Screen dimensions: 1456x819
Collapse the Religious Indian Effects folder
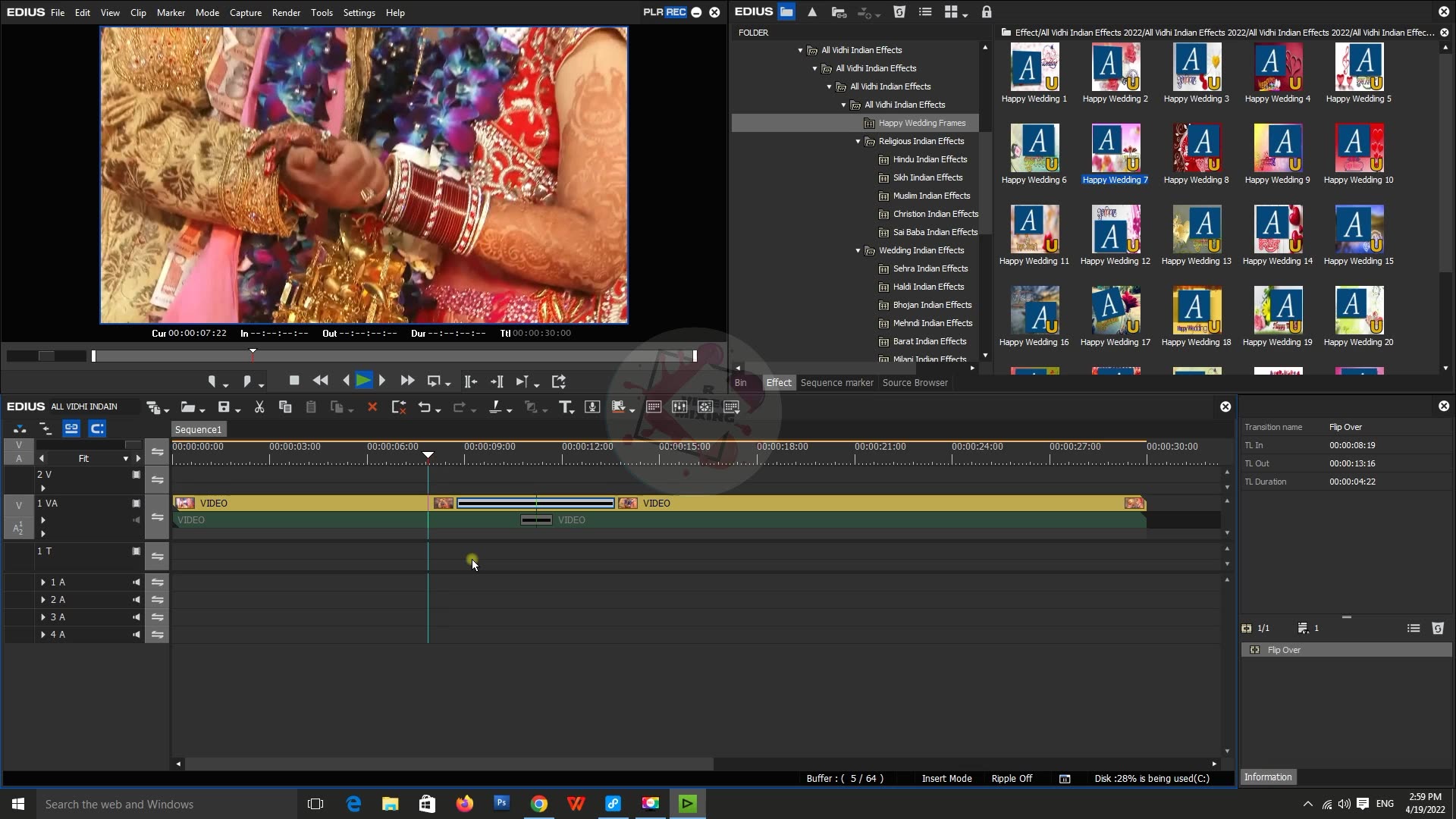(858, 141)
